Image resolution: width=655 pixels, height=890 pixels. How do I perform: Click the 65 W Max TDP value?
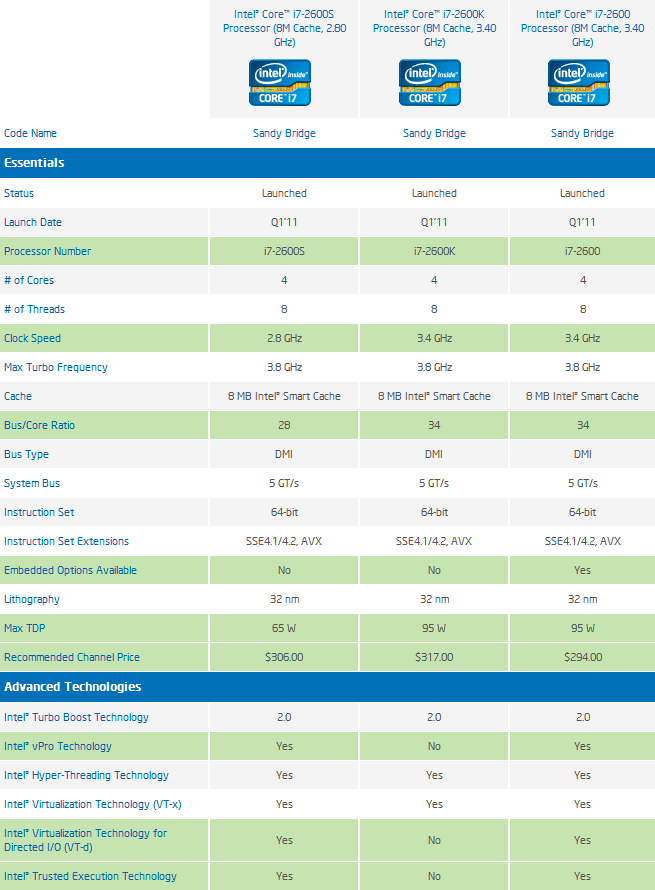pyautogui.click(x=284, y=628)
